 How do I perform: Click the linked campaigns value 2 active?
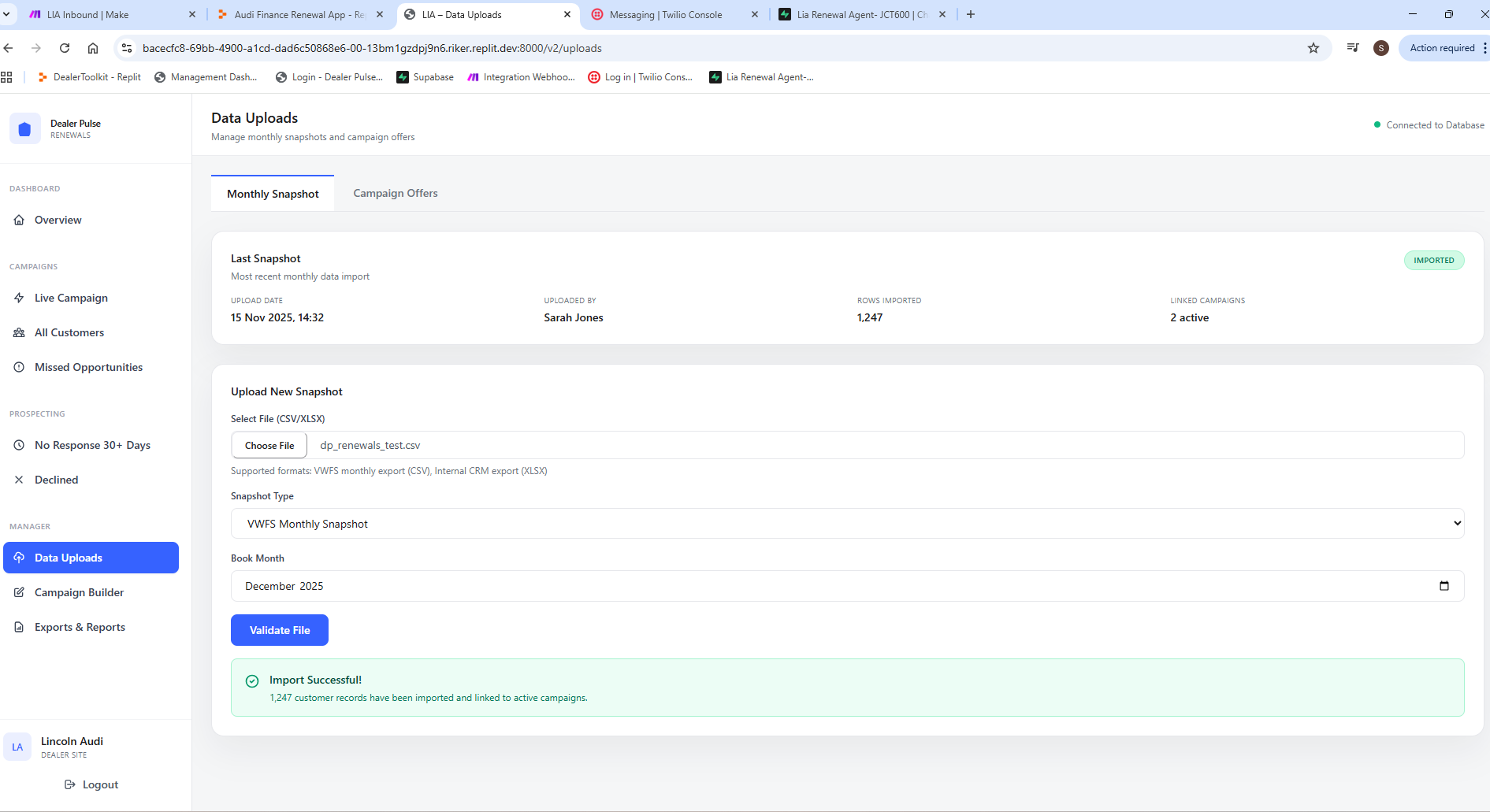point(1189,317)
